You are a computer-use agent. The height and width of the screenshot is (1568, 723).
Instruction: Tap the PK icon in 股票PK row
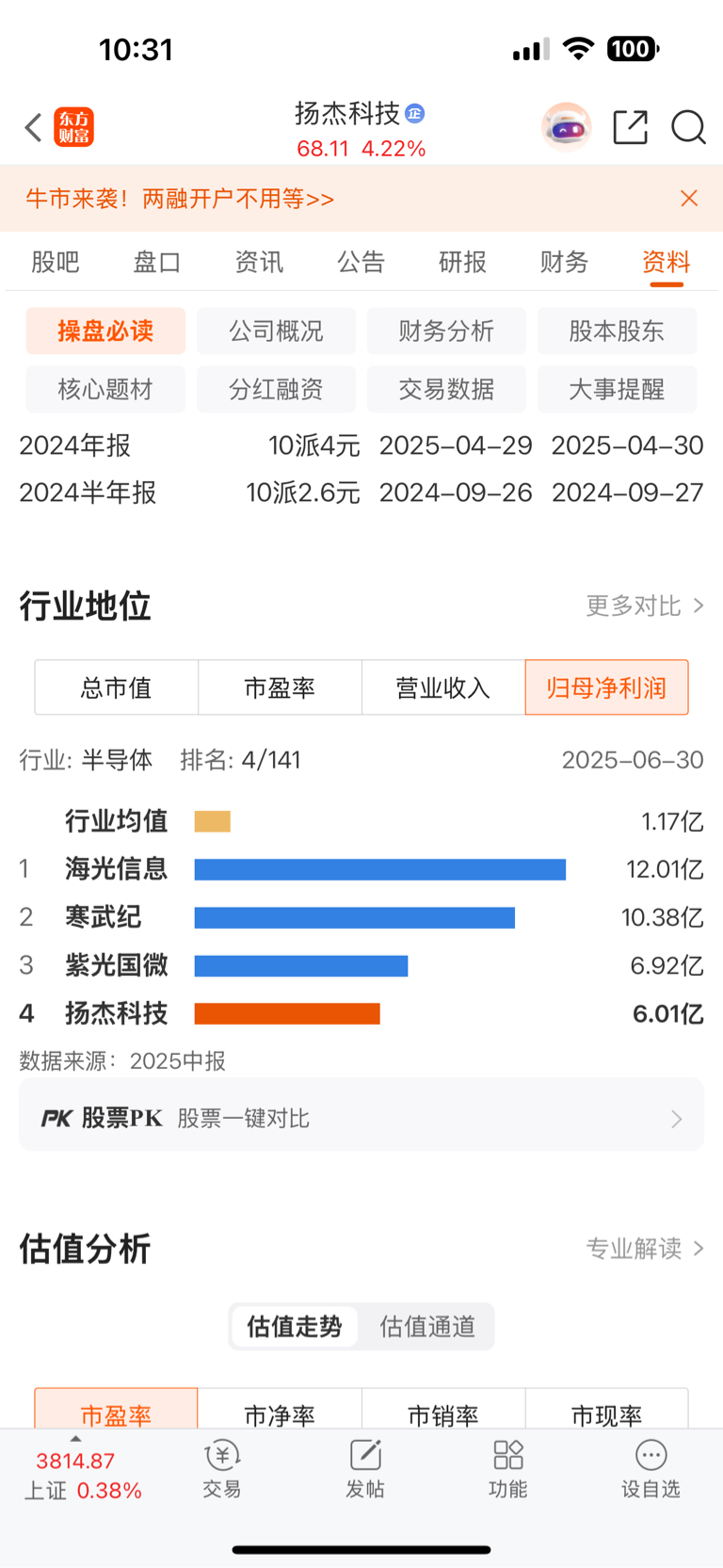point(56,1118)
